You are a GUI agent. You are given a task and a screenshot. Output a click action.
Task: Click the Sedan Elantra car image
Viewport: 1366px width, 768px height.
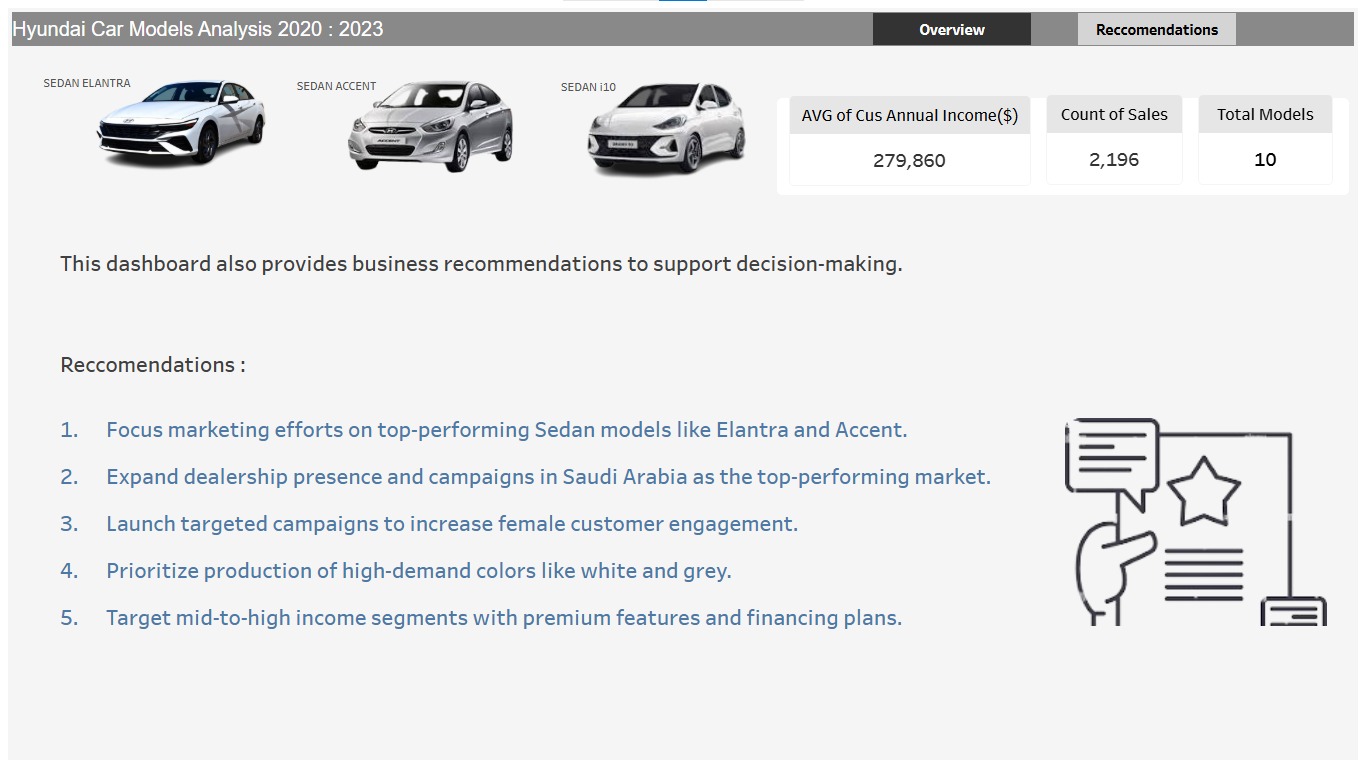[x=181, y=122]
